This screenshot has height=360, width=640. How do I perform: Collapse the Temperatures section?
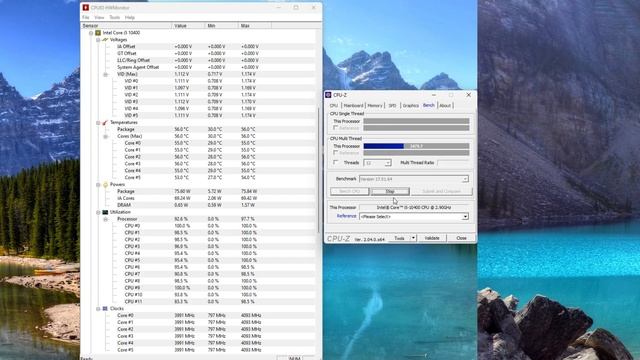[x=98, y=123]
